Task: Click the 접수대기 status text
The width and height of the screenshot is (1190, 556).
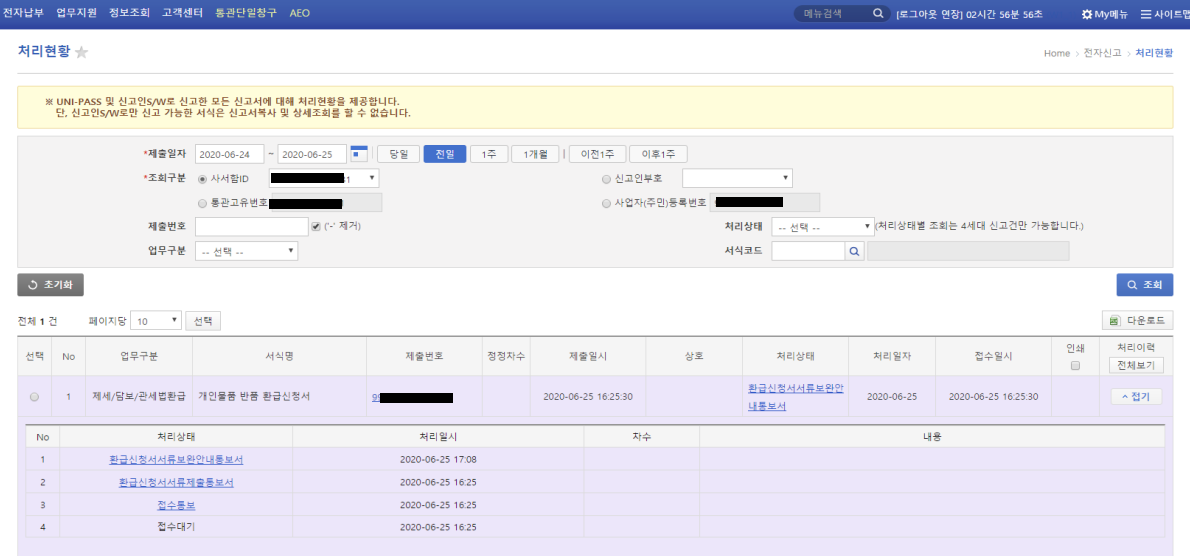Action: pyautogui.click(x=176, y=526)
